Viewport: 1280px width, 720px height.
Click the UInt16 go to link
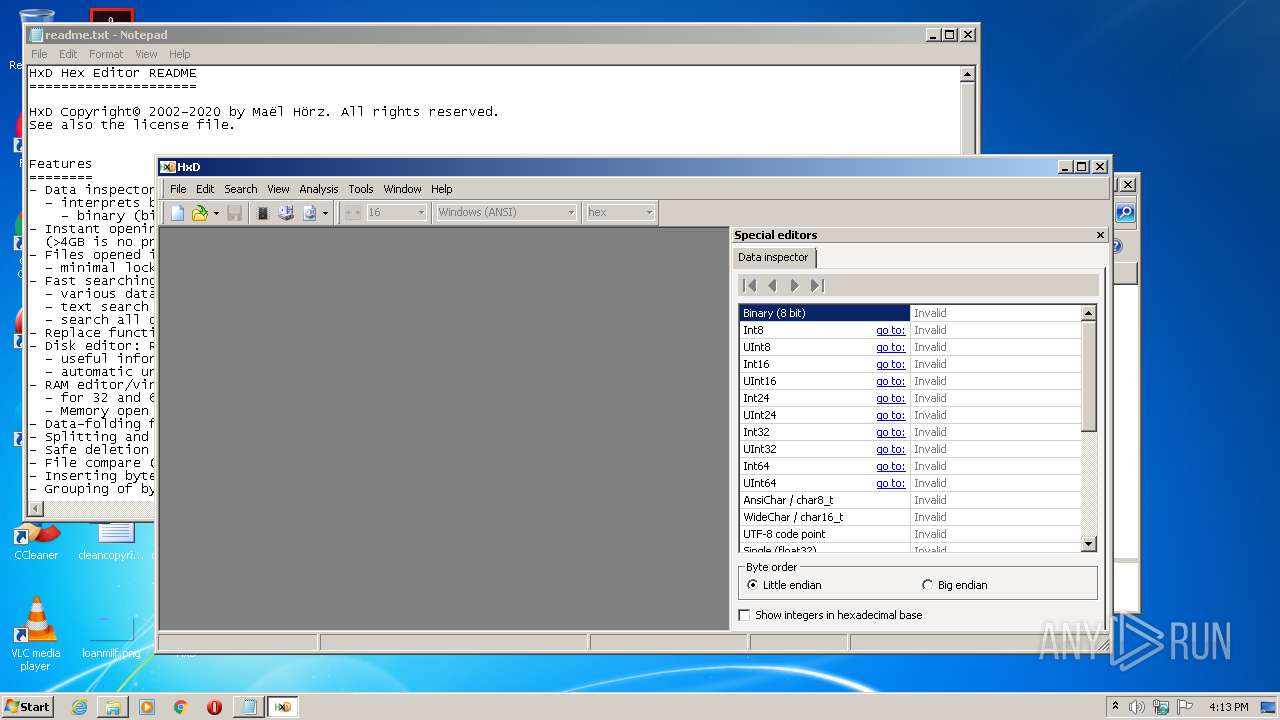(890, 381)
